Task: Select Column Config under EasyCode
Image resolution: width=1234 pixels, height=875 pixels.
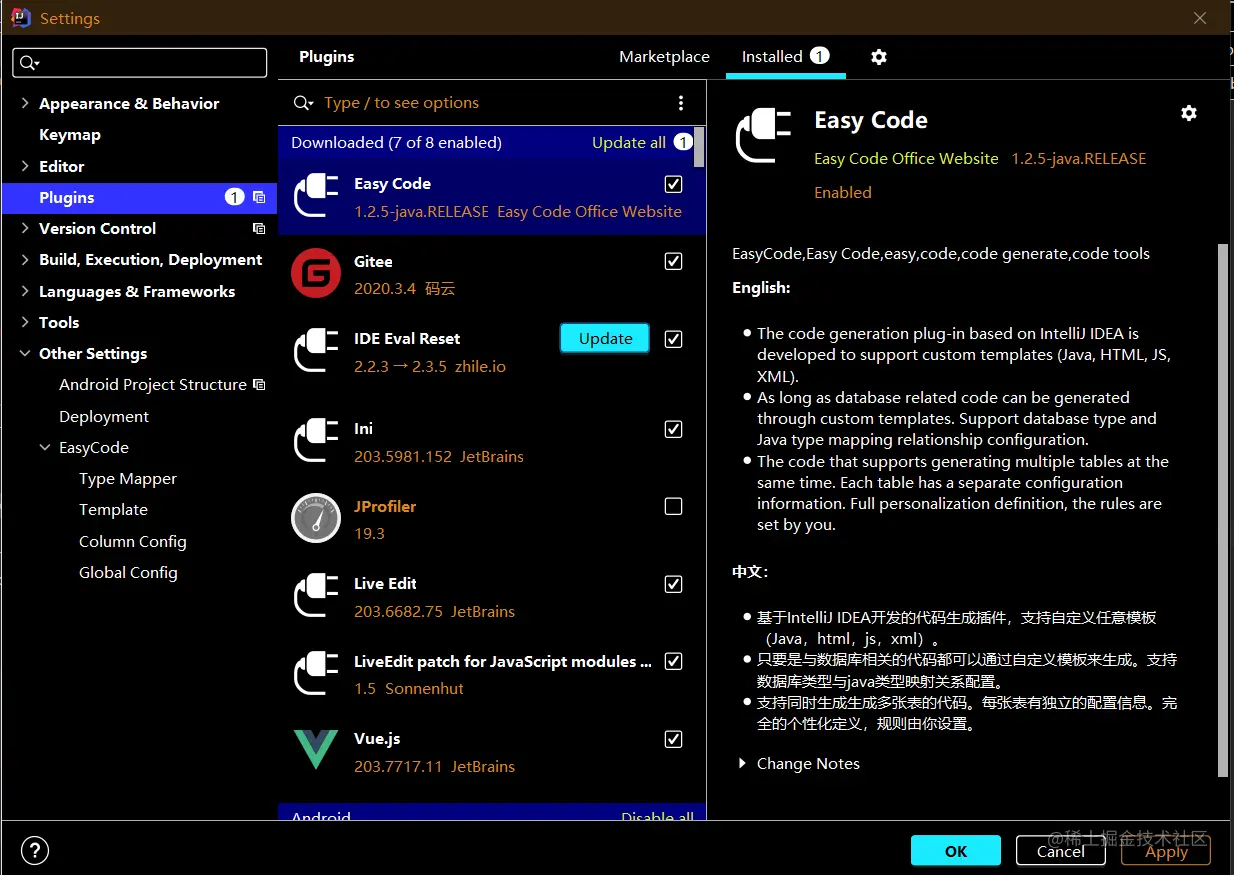Action: pyautogui.click(x=133, y=542)
